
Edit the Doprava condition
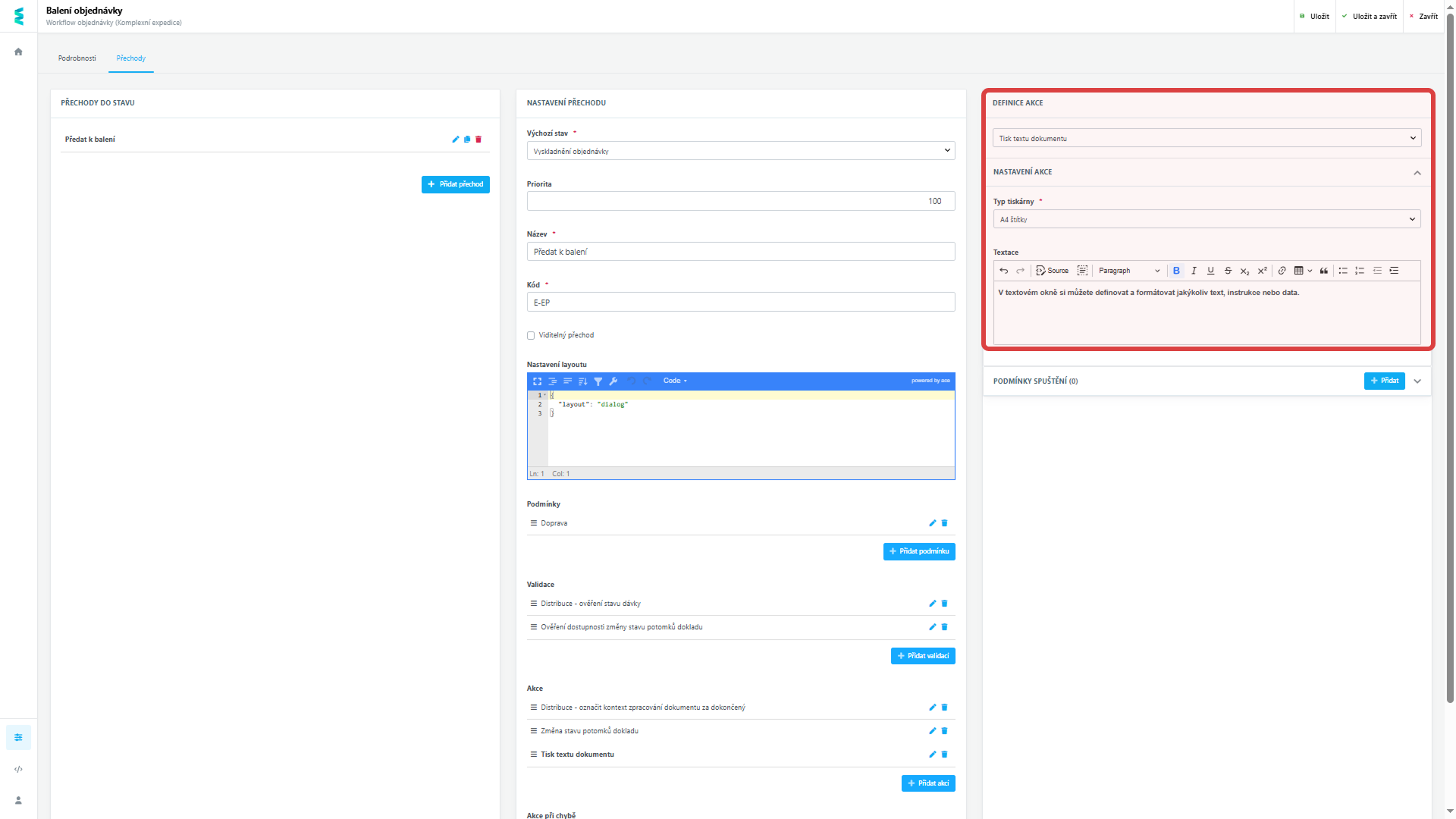coord(932,523)
